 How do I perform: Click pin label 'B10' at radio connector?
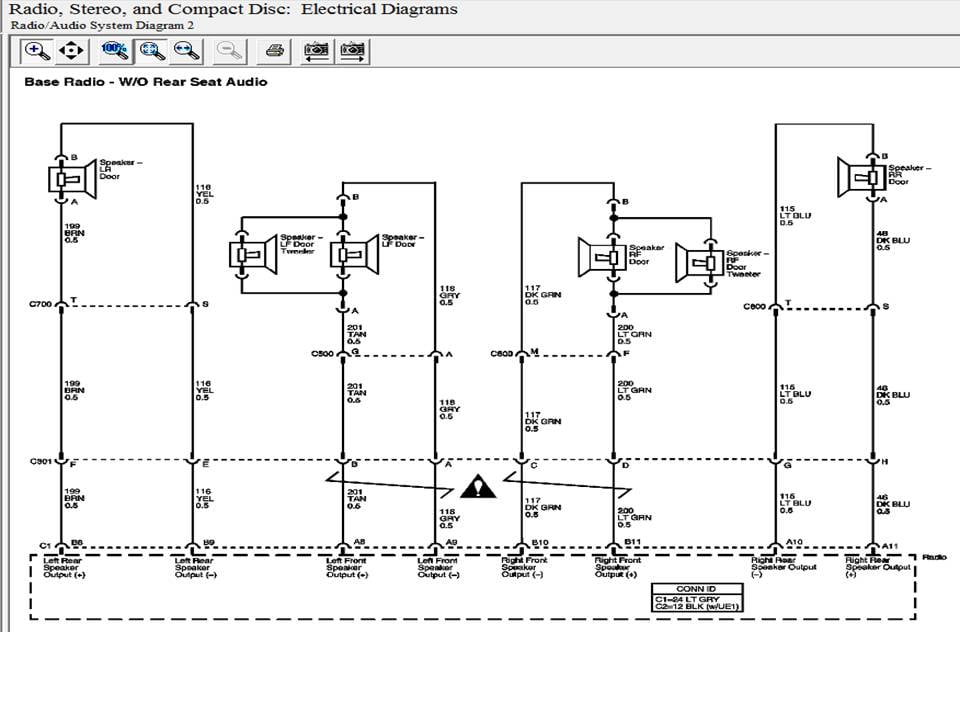tap(540, 542)
